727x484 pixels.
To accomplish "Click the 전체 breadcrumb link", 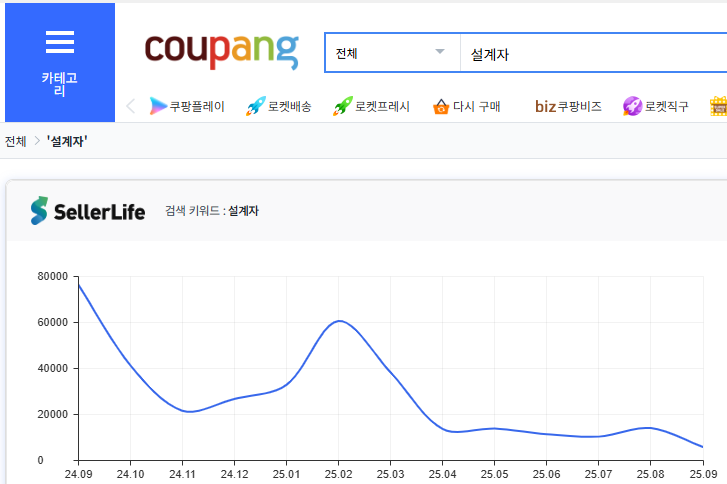I will [16, 141].
